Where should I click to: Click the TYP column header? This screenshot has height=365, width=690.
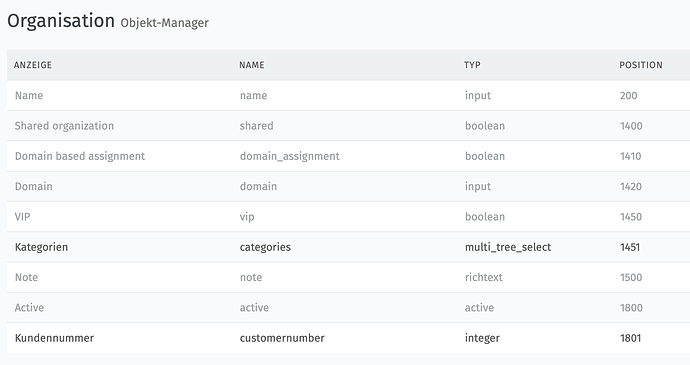[472, 65]
